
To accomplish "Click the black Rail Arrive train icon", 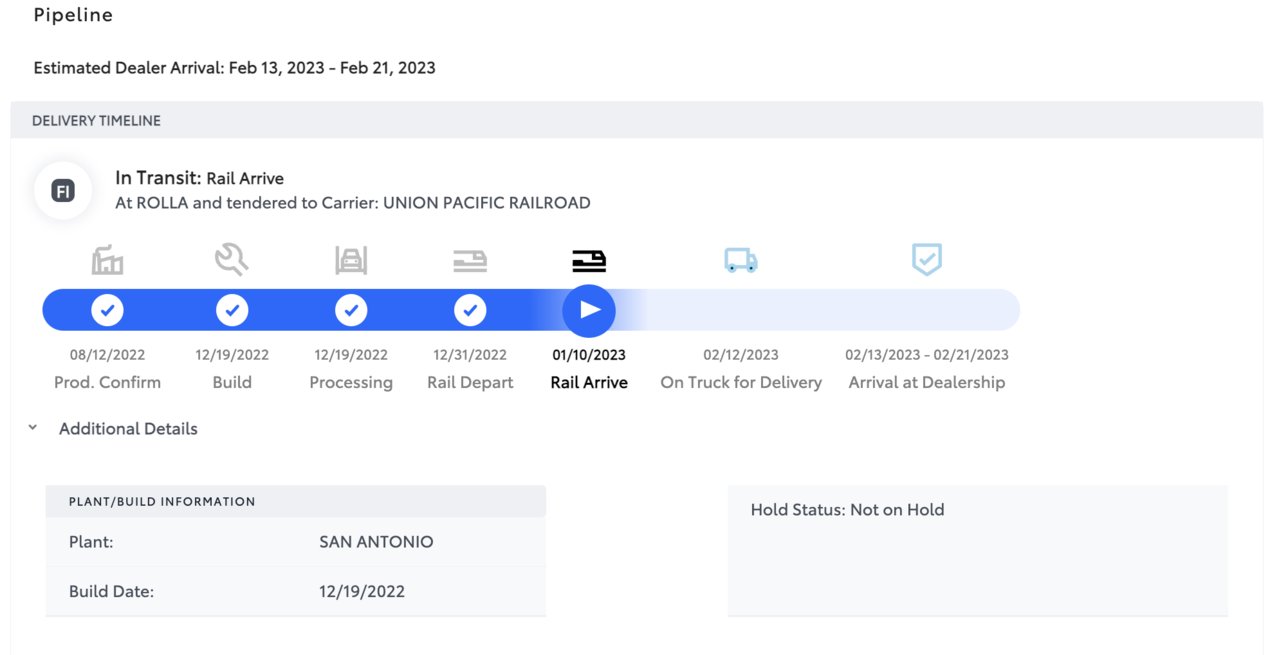I will (589, 261).
